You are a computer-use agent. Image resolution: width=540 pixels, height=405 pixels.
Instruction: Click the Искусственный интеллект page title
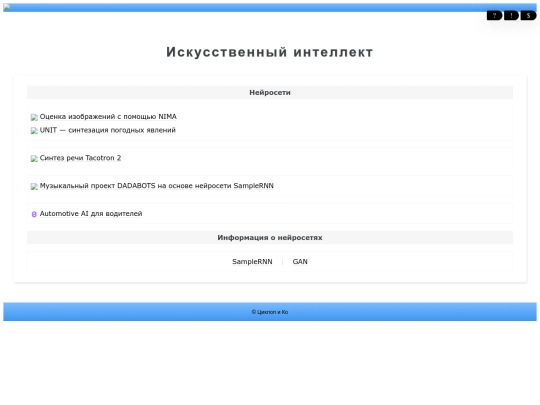(x=270, y=52)
